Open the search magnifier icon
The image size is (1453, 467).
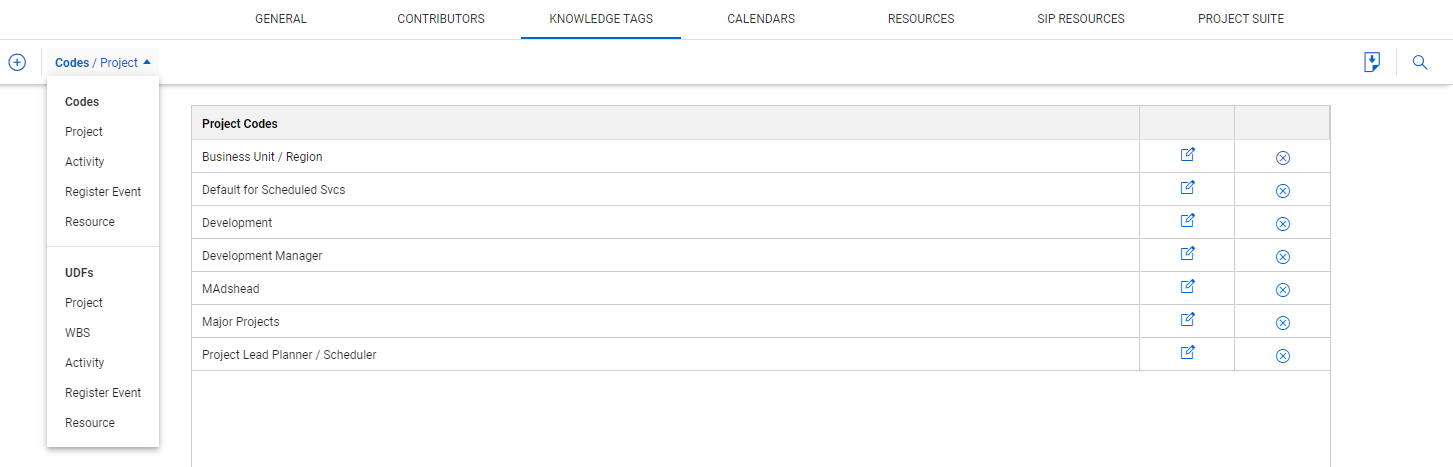pos(1419,62)
